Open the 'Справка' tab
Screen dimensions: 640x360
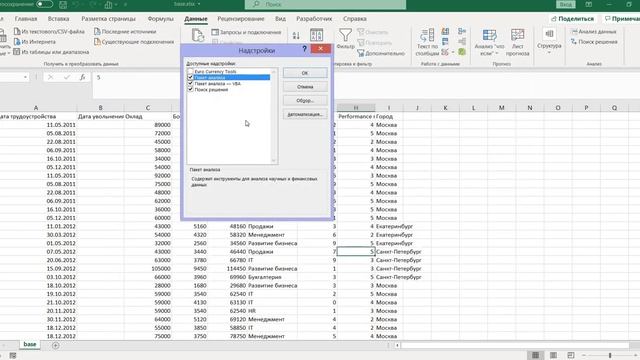pos(355,19)
